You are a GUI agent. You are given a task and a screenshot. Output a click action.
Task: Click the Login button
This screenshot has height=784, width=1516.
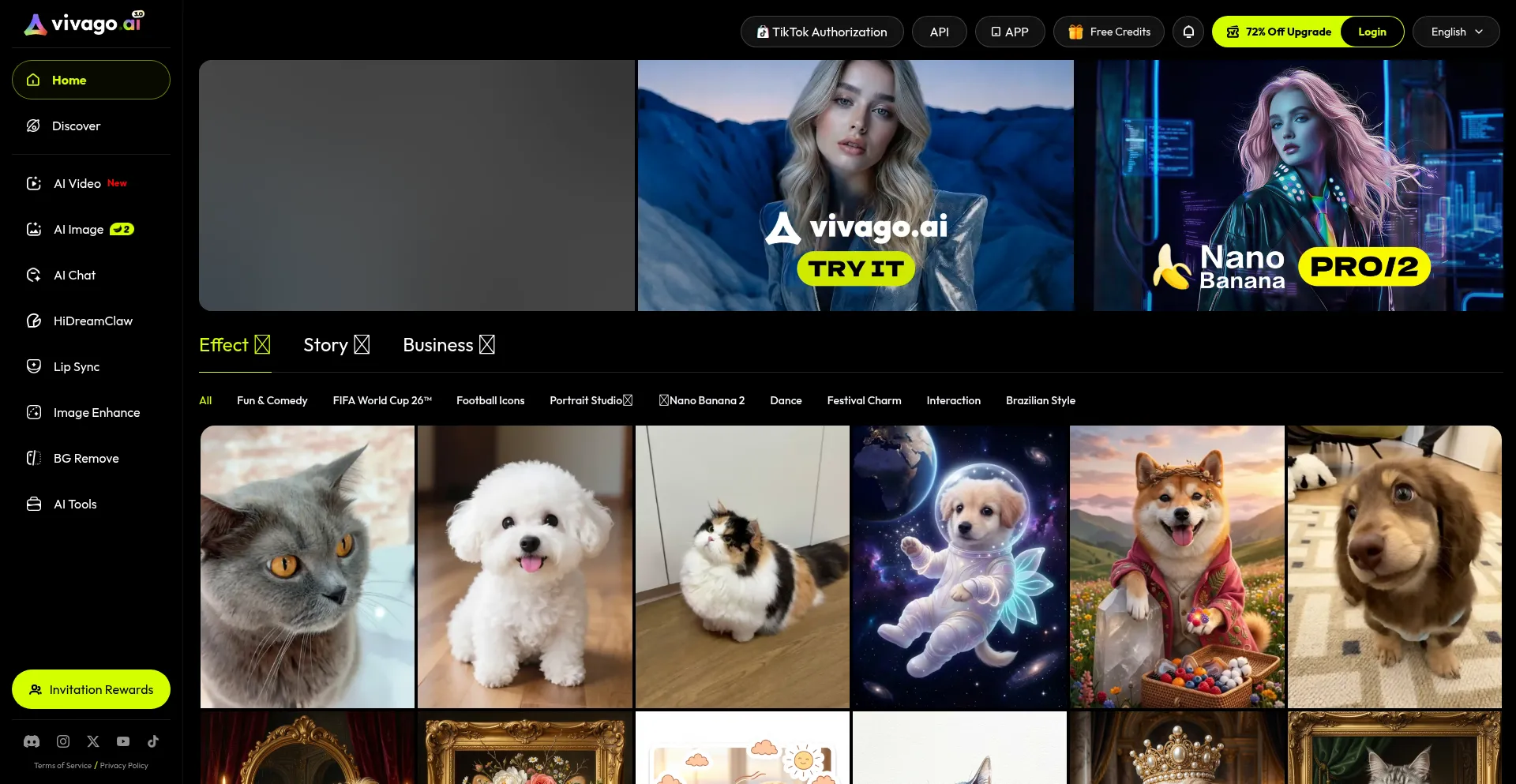coord(1372,32)
